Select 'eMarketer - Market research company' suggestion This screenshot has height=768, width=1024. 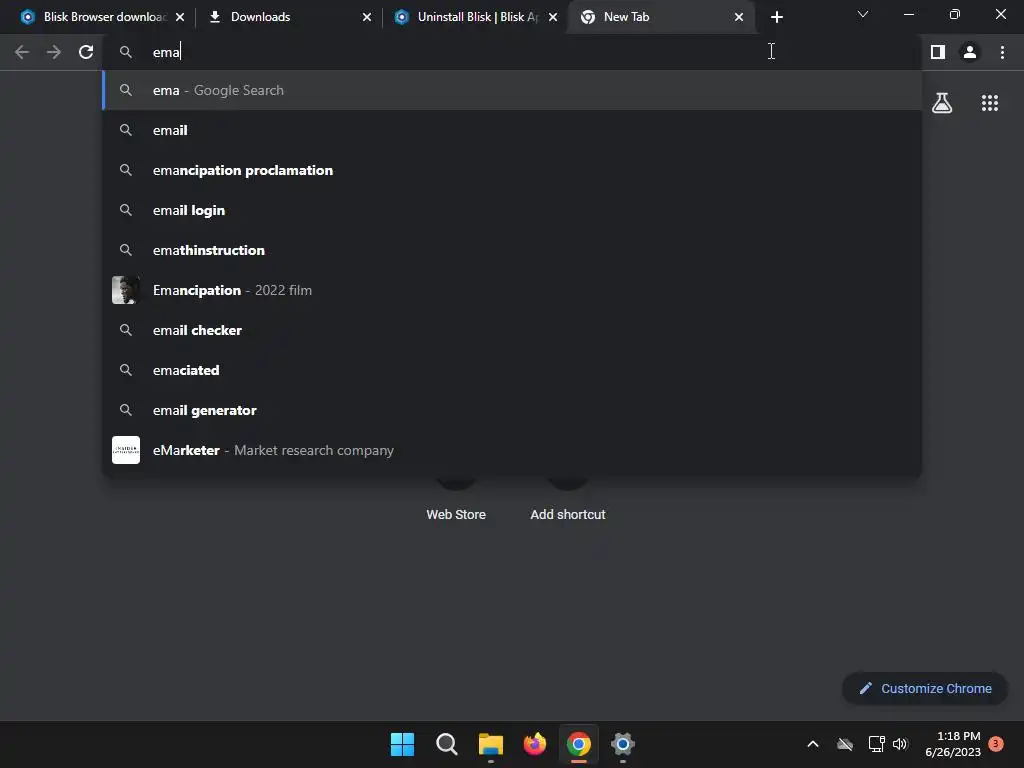[x=512, y=450]
